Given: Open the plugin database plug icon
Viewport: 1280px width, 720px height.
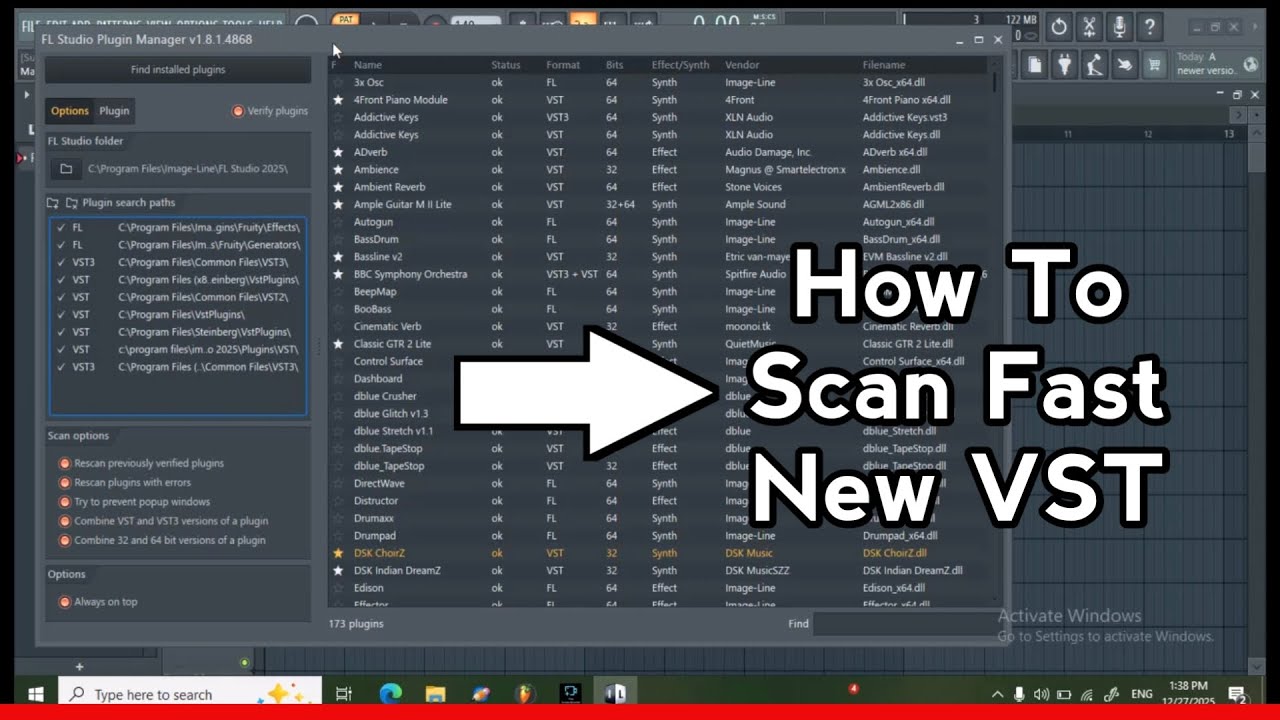Looking at the screenshot, I should [x=1066, y=65].
